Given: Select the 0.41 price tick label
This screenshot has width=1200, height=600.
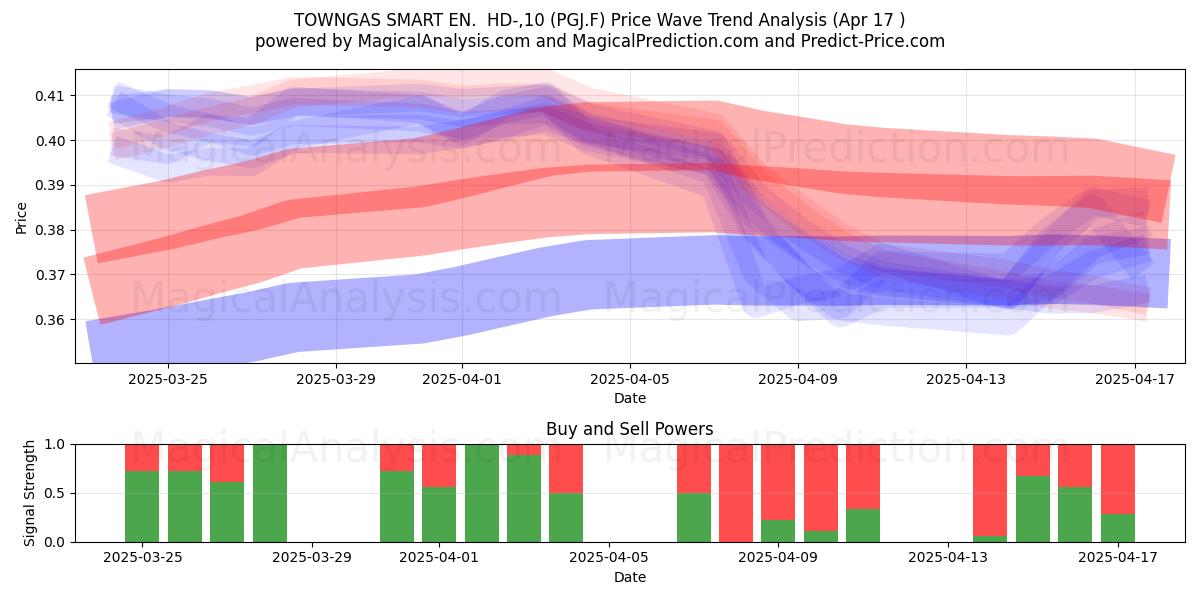Looking at the screenshot, I should point(51,96).
